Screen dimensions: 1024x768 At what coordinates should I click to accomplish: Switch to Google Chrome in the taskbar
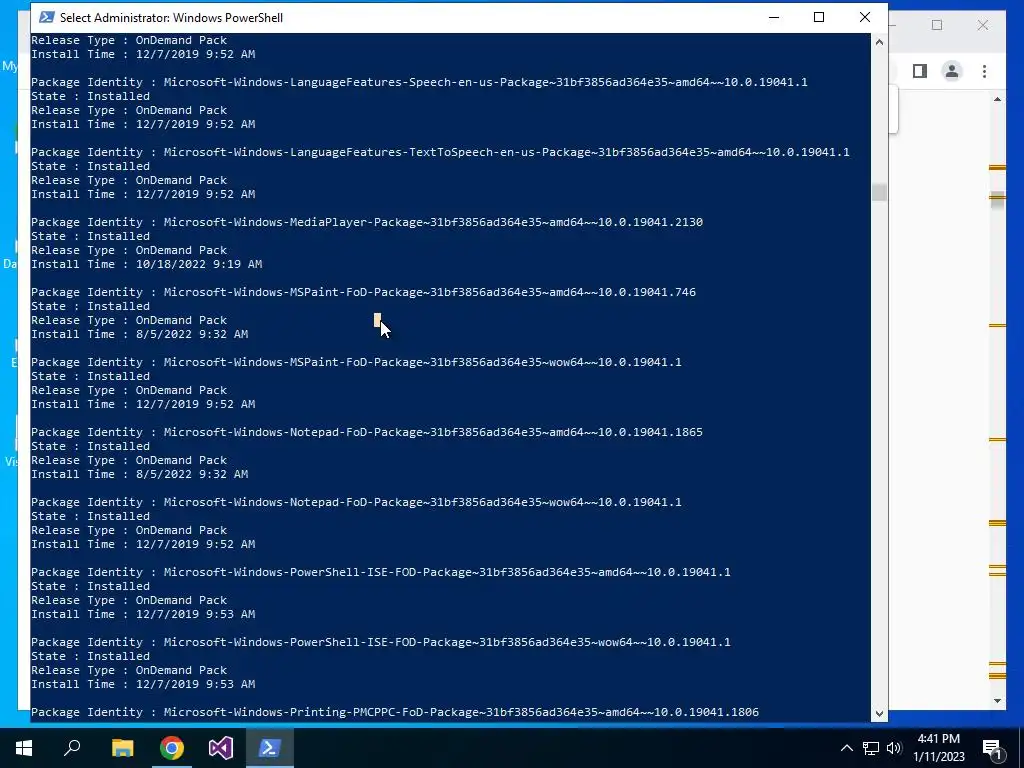[172, 748]
